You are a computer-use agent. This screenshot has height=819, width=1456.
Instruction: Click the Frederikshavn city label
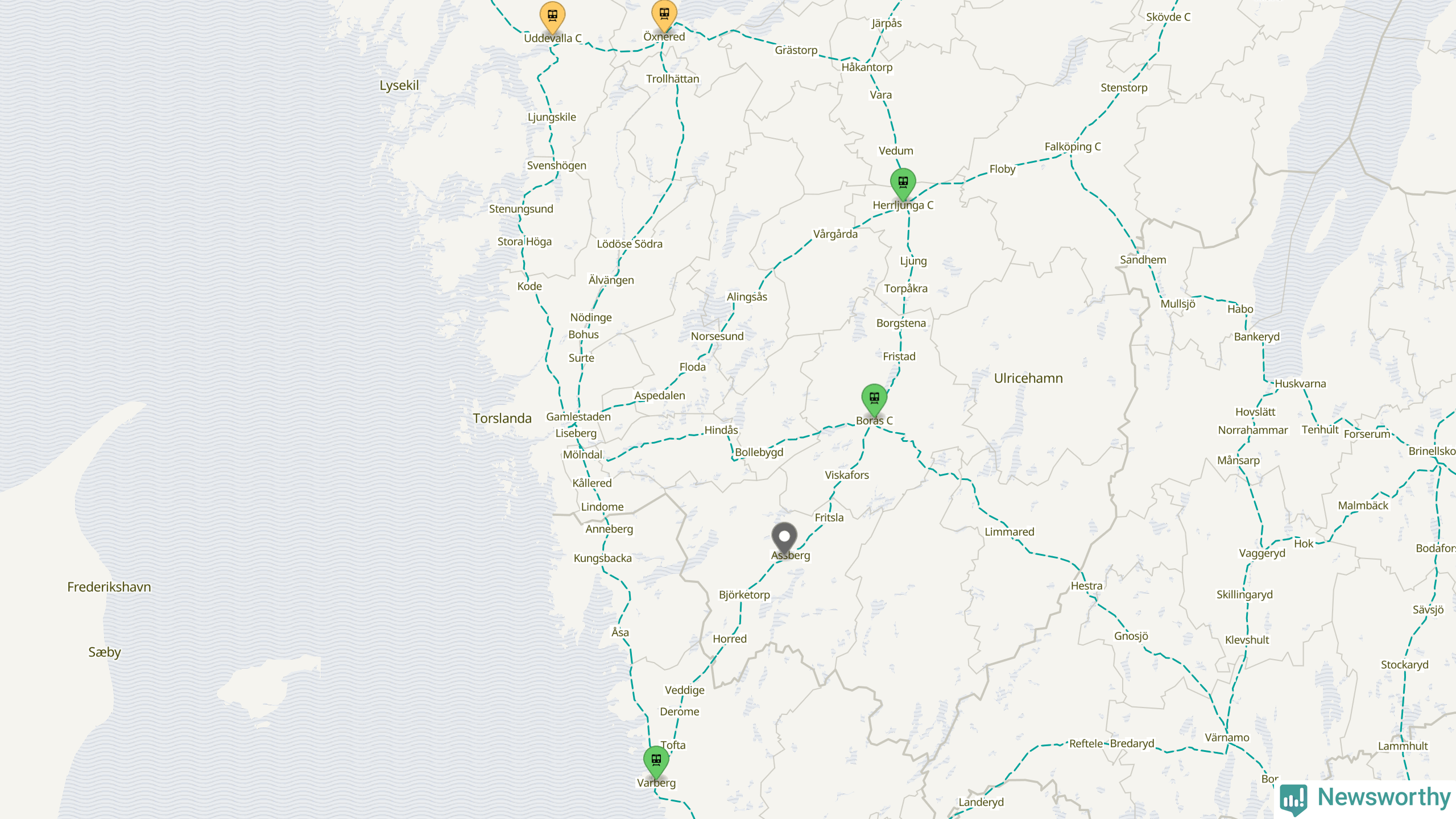pos(109,587)
